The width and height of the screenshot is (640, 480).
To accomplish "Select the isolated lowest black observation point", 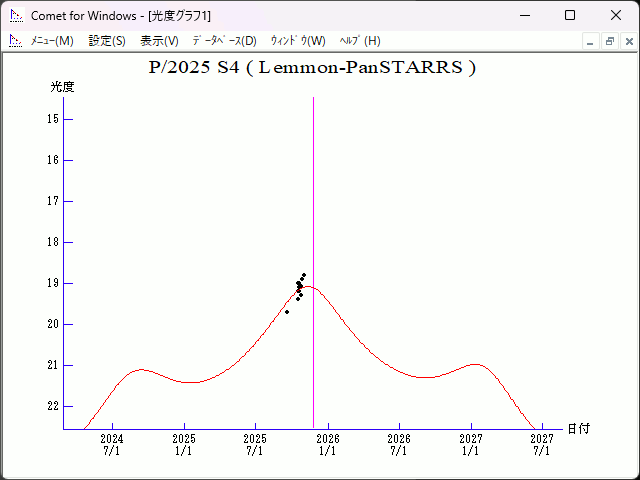I will tap(287, 312).
